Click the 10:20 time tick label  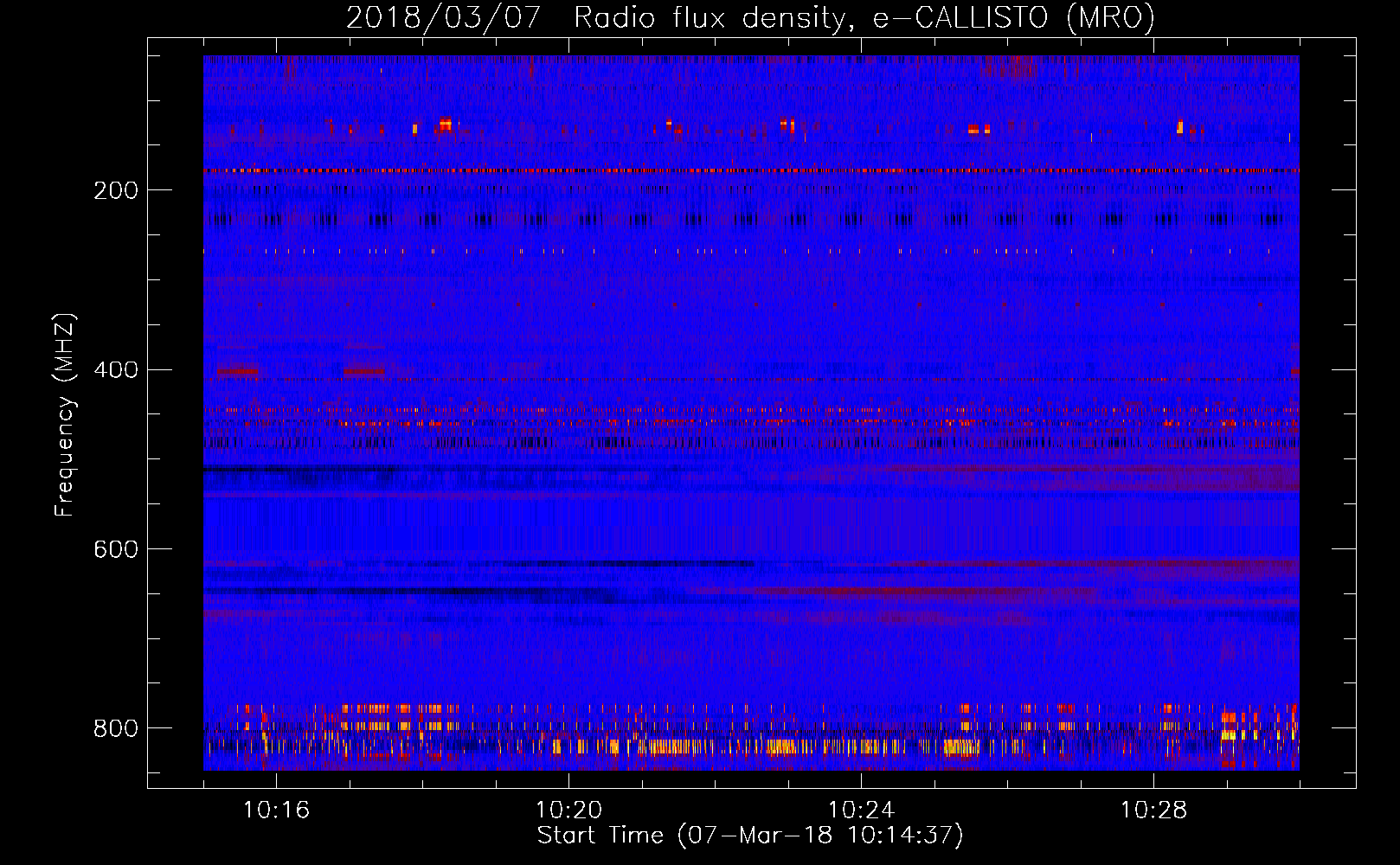tap(568, 811)
